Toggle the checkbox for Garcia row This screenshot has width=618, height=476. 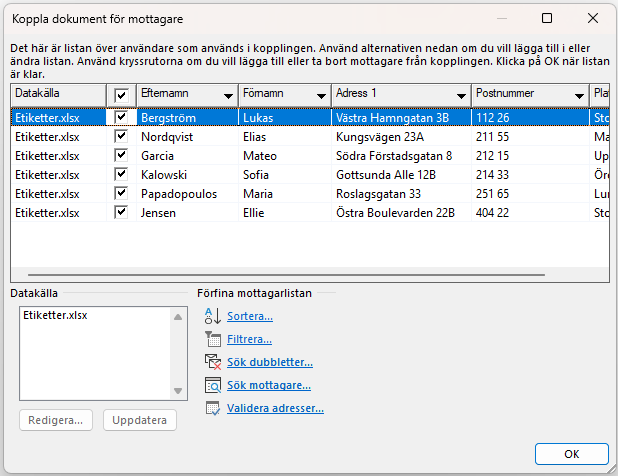coord(121,155)
